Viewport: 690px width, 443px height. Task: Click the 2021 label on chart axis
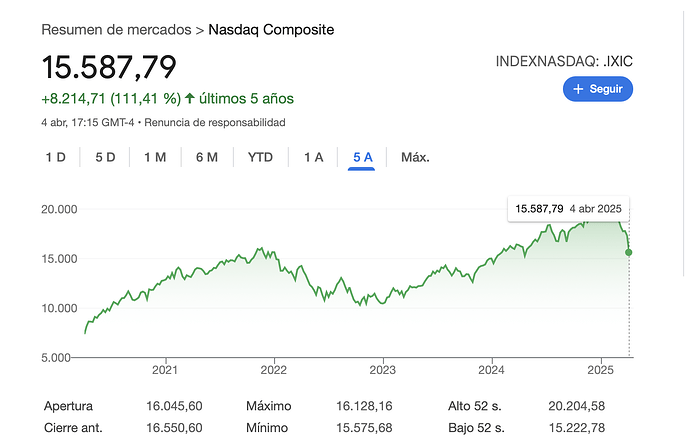pos(165,369)
